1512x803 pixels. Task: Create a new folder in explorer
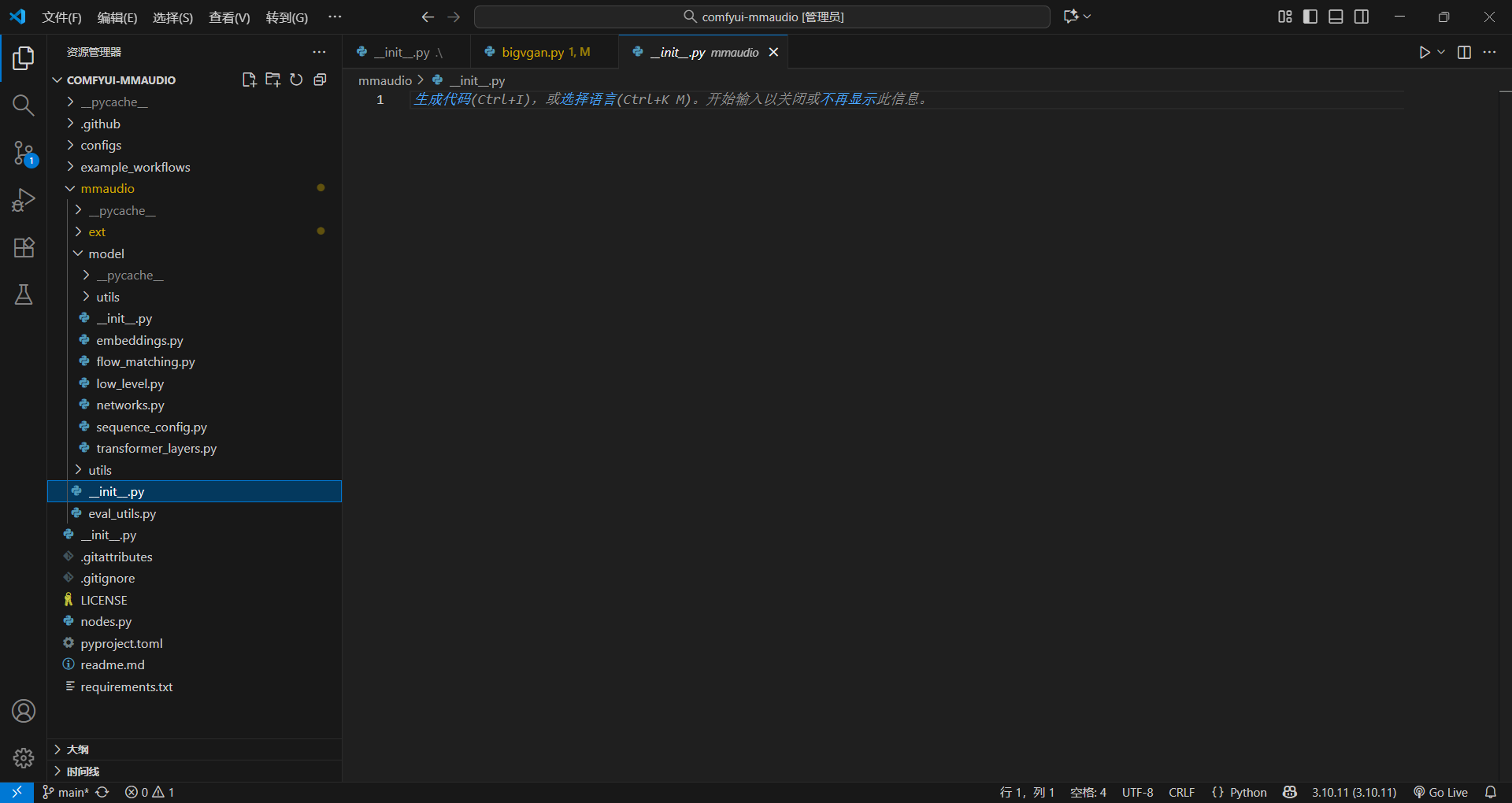pos(272,80)
